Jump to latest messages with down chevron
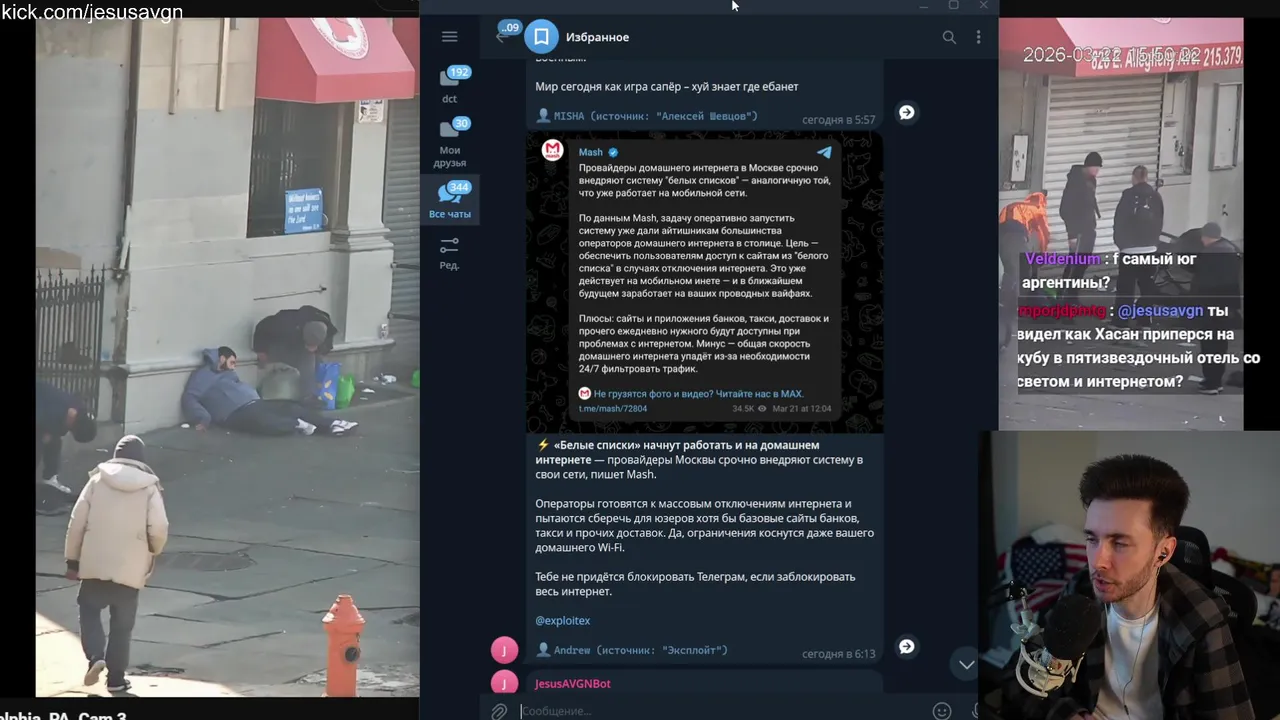The image size is (1280, 720). (966, 664)
